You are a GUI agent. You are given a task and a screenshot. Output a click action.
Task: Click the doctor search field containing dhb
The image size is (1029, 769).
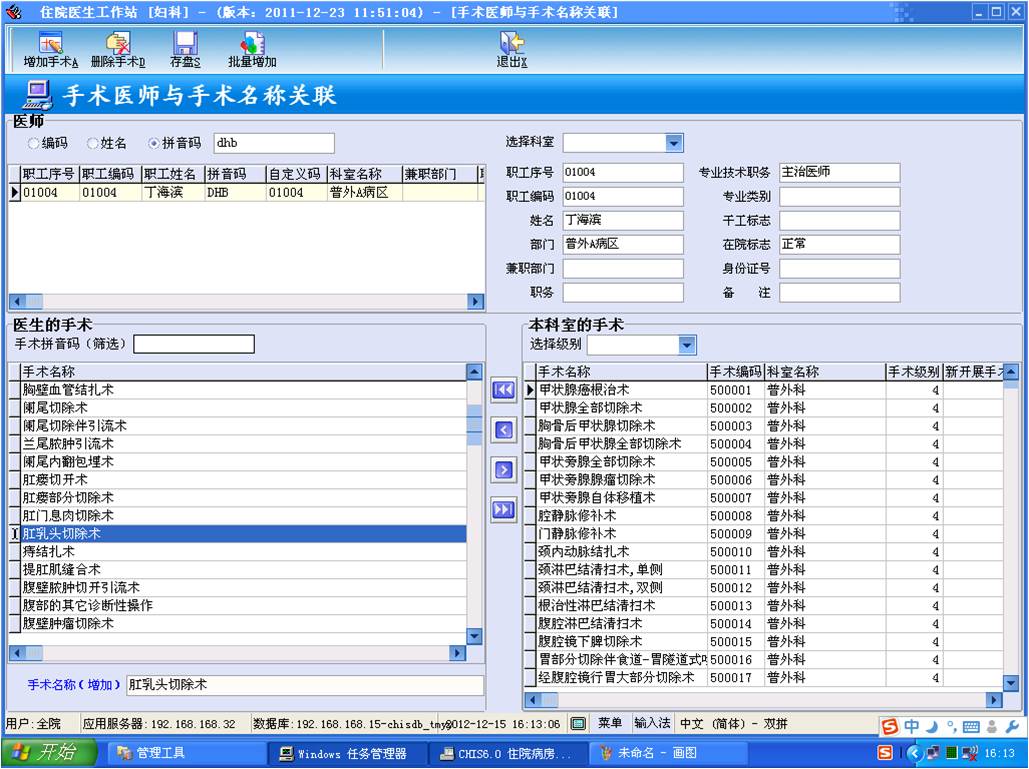[x=274, y=143]
